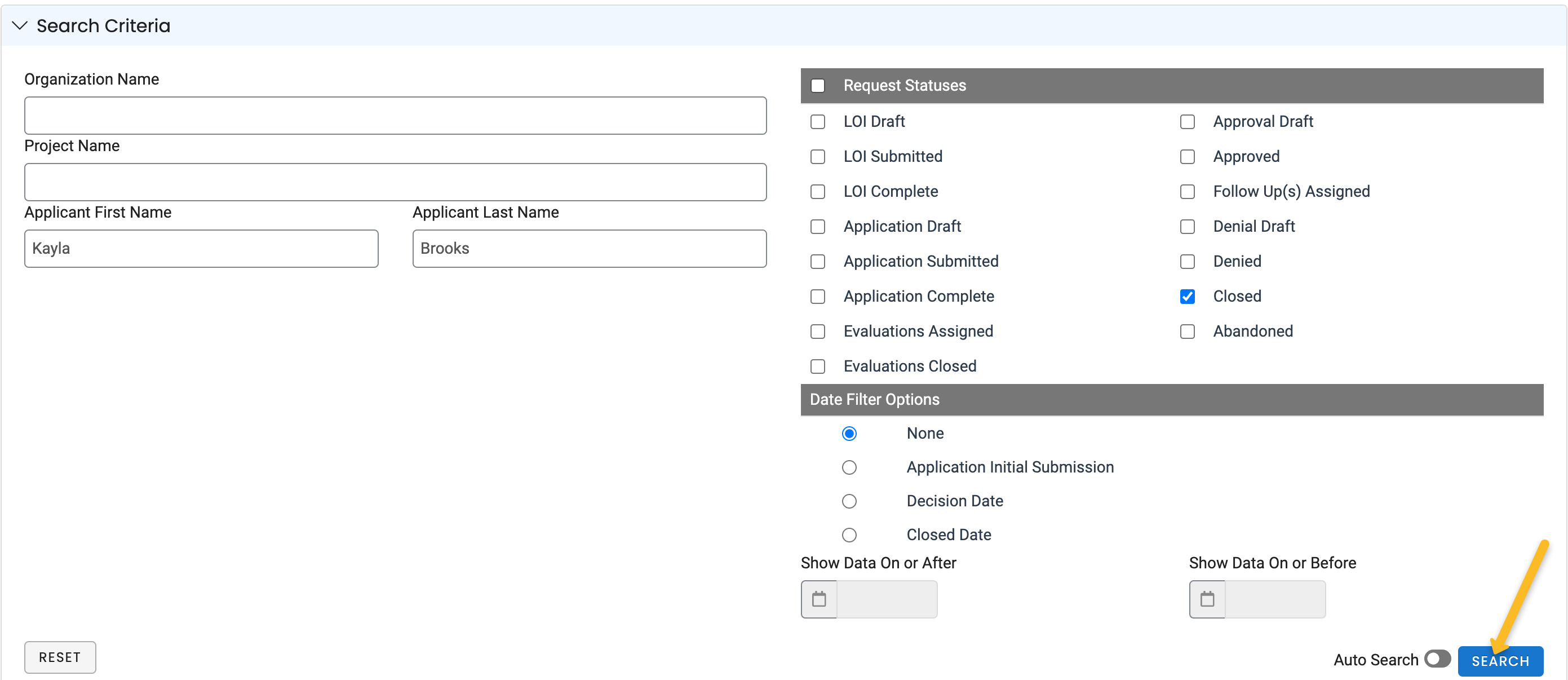Open the calendar for Show Data On or Before
Image resolution: width=1568 pixels, height=680 pixels.
pyautogui.click(x=1207, y=599)
